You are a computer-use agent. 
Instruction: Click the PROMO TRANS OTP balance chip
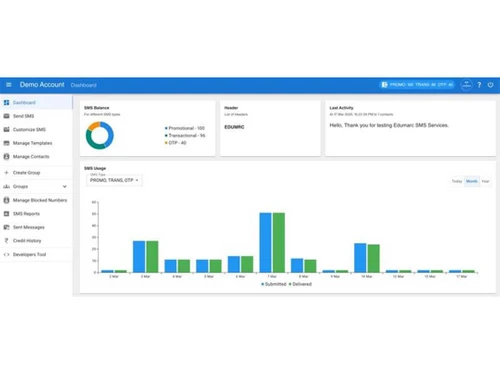tap(417, 85)
